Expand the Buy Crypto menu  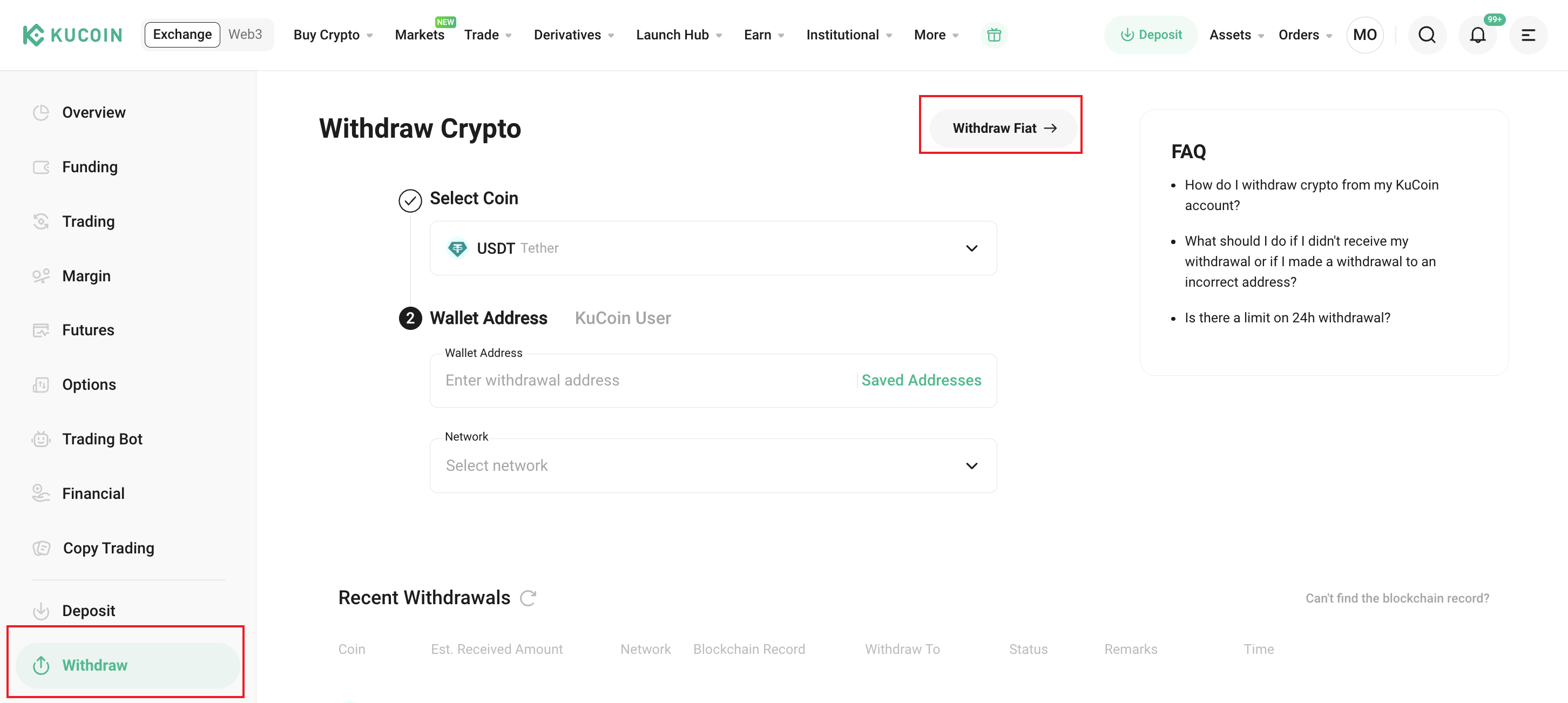click(333, 35)
